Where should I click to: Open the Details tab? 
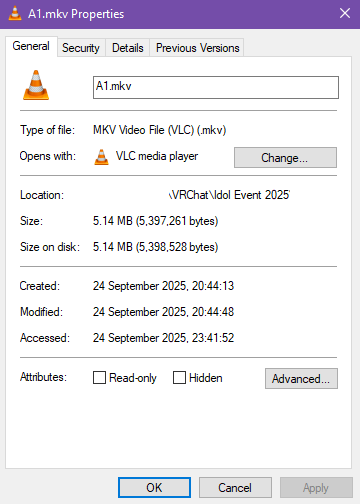(x=128, y=48)
